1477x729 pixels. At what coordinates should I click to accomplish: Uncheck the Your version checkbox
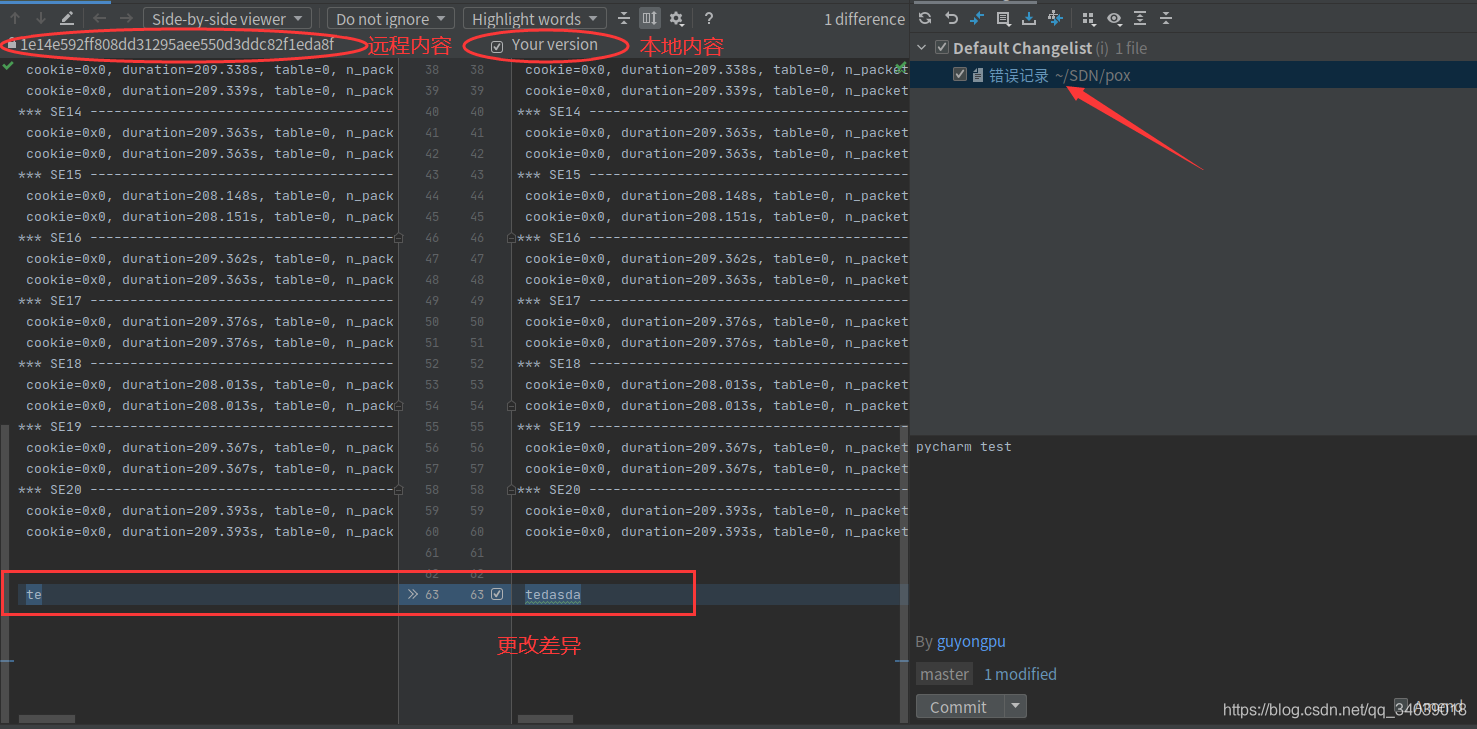[x=496, y=46]
